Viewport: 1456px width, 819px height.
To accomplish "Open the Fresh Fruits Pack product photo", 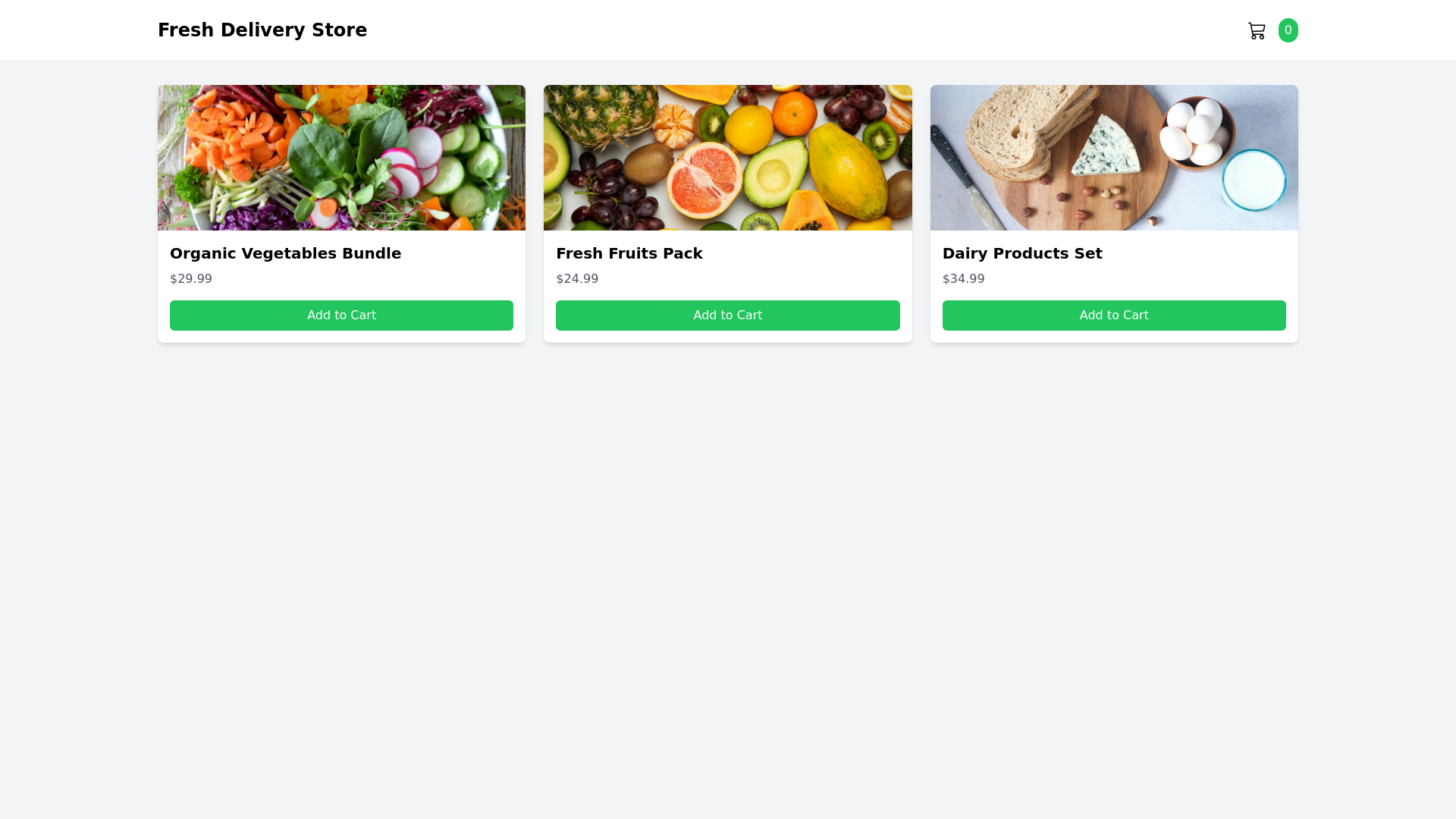I will coord(727,158).
